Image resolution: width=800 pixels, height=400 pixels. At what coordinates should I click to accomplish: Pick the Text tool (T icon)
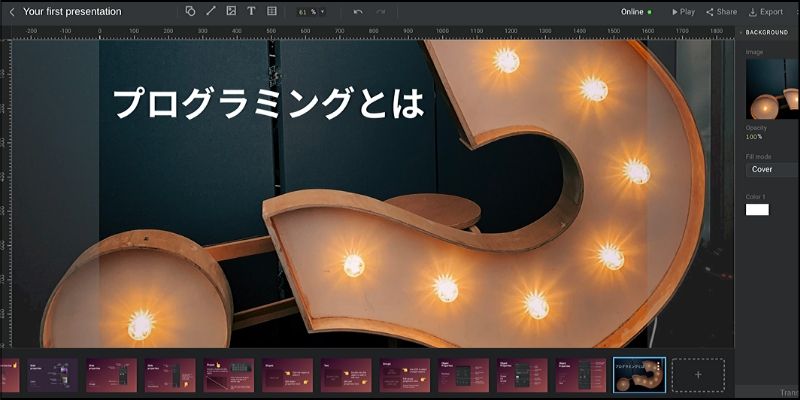[251, 11]
